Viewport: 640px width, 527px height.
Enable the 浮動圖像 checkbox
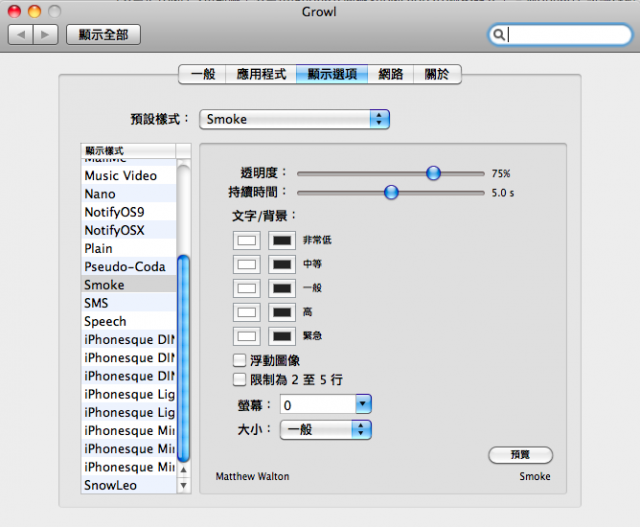point(239,360)
